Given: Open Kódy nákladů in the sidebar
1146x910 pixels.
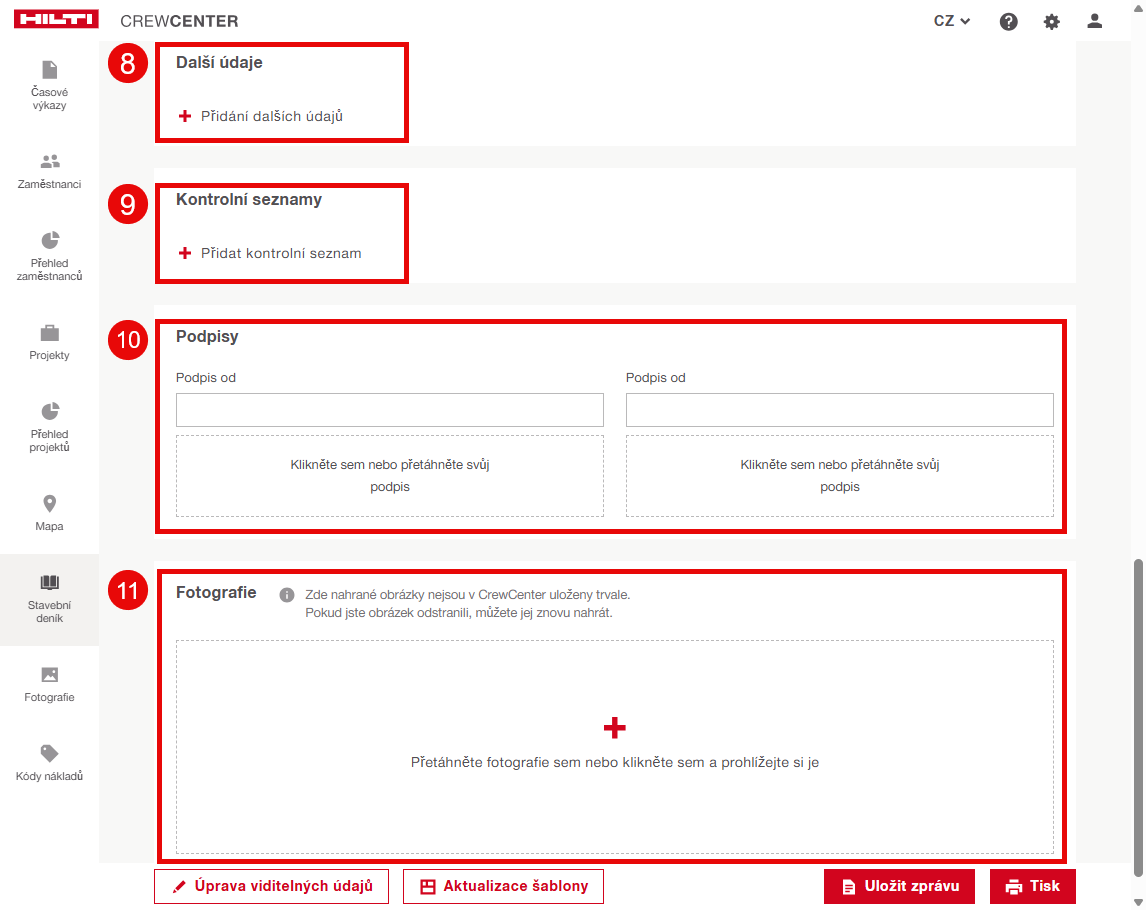Looking at the screenshot, I should [49, 763].
